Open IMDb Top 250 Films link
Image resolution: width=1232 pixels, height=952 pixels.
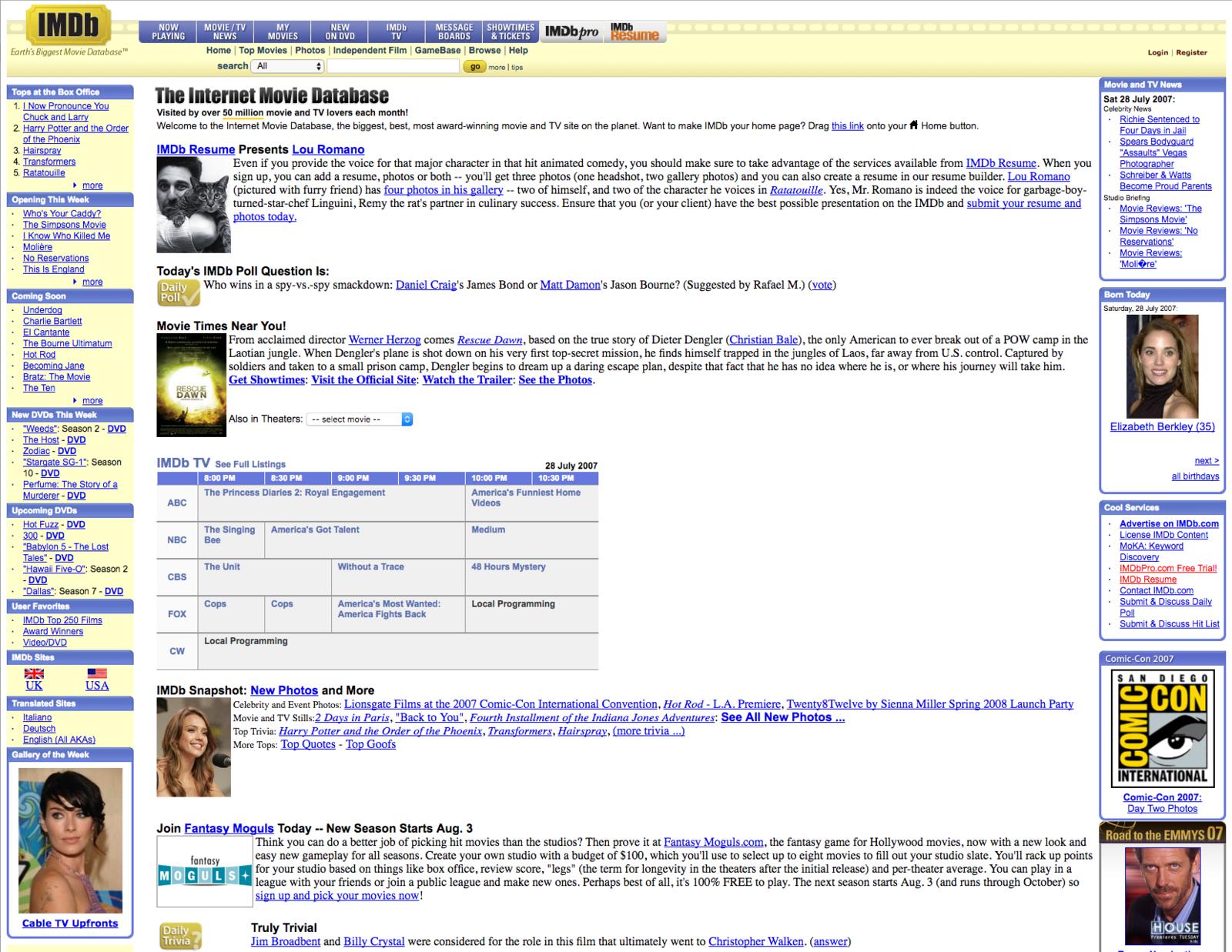[62, 620]
